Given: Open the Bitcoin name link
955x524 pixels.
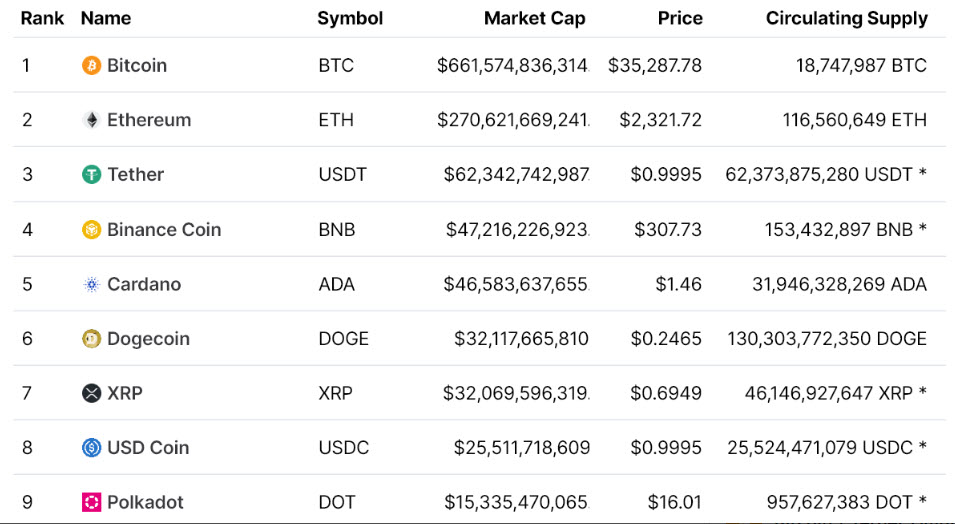Looking at the screenshot, I should [x=137, y=65].
